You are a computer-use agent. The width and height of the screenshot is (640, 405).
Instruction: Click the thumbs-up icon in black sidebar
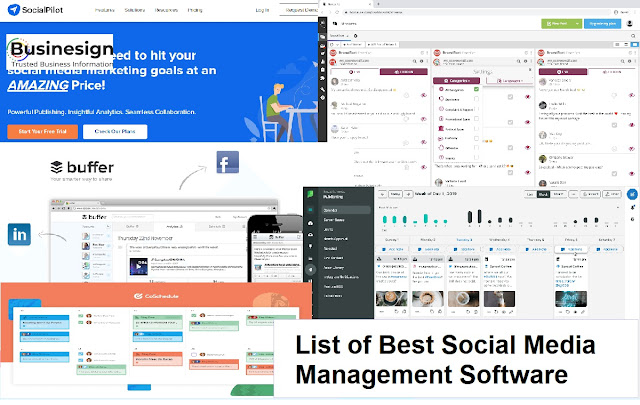pos(322,62)
